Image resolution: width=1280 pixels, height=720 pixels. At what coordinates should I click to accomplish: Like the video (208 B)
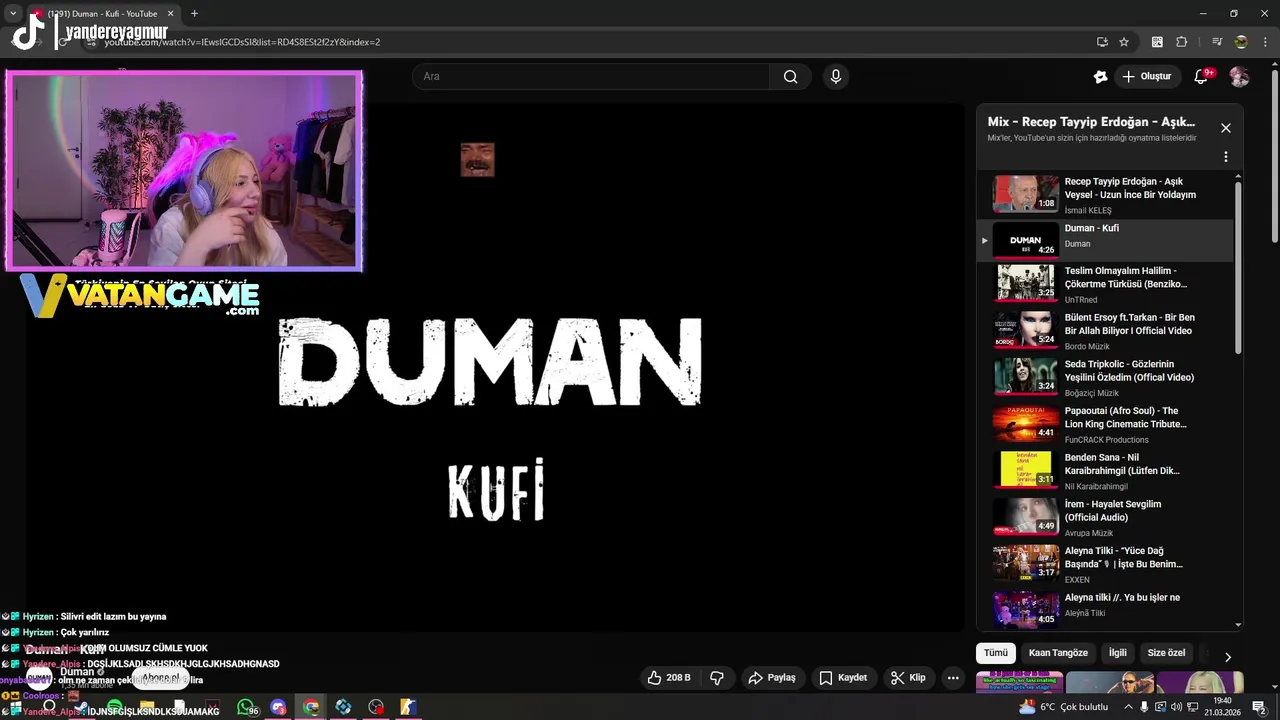click(669, 678)
